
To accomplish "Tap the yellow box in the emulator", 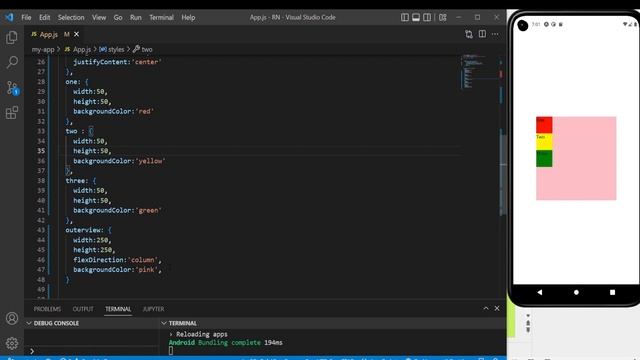I will tap(544, 142).
